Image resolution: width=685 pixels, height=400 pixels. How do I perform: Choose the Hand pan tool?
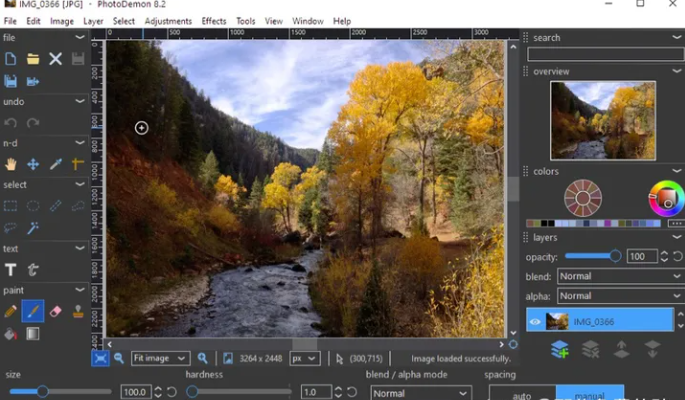coord(11,164)
